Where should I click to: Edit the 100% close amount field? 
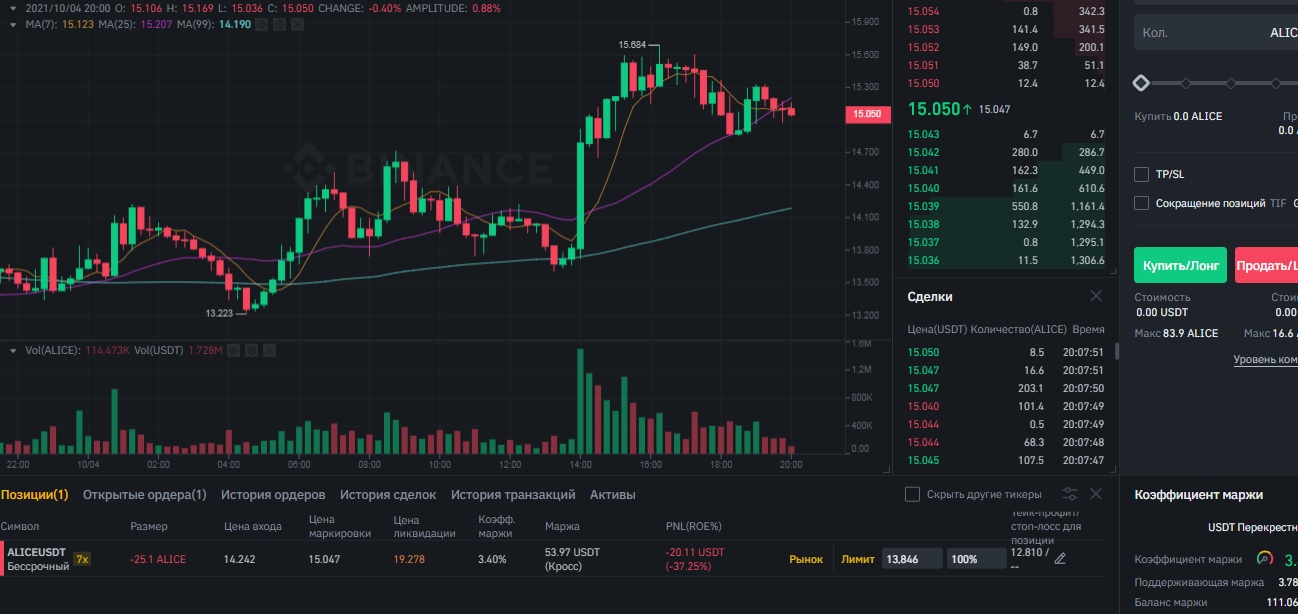[977, 559]
